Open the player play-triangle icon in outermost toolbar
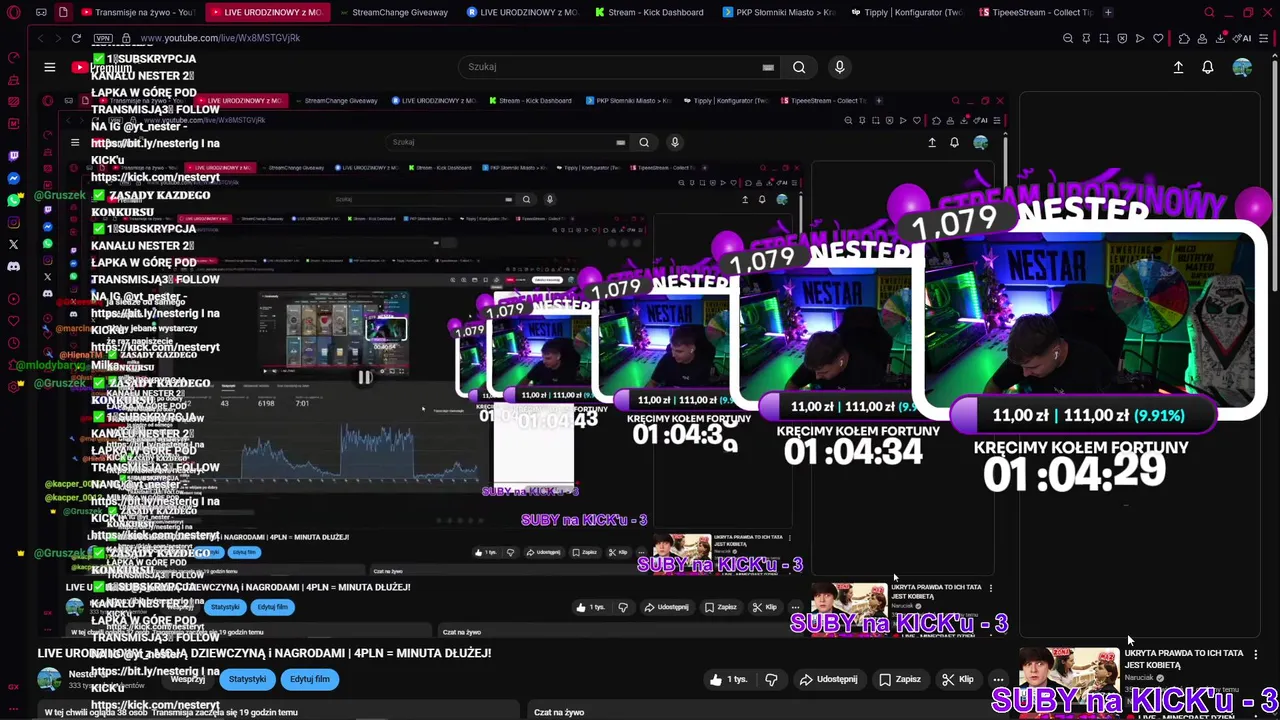This screenshot has height=720, width=1280. coord(1140,38)
